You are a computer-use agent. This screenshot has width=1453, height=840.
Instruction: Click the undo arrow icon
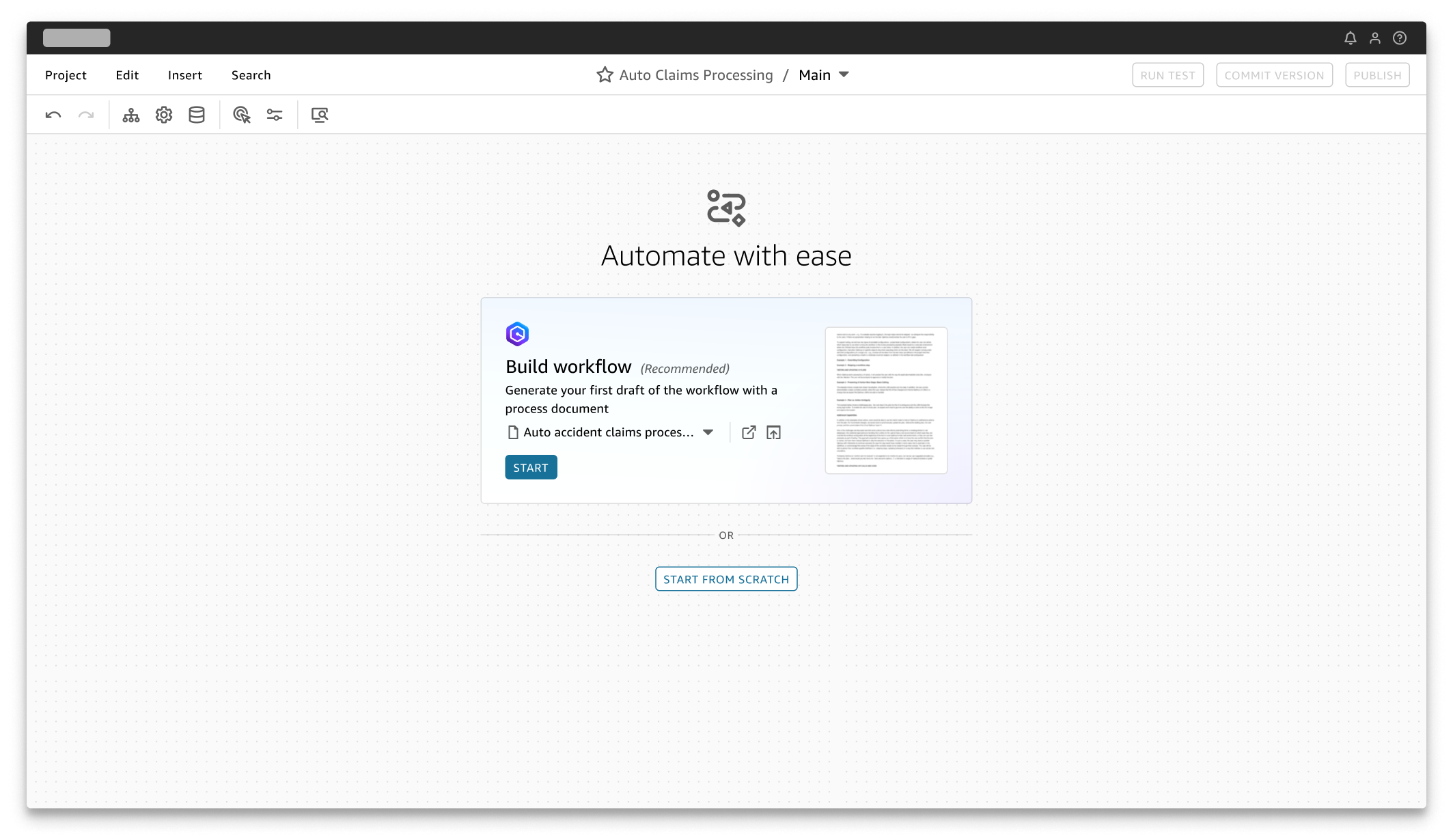(x=53, y=115)
